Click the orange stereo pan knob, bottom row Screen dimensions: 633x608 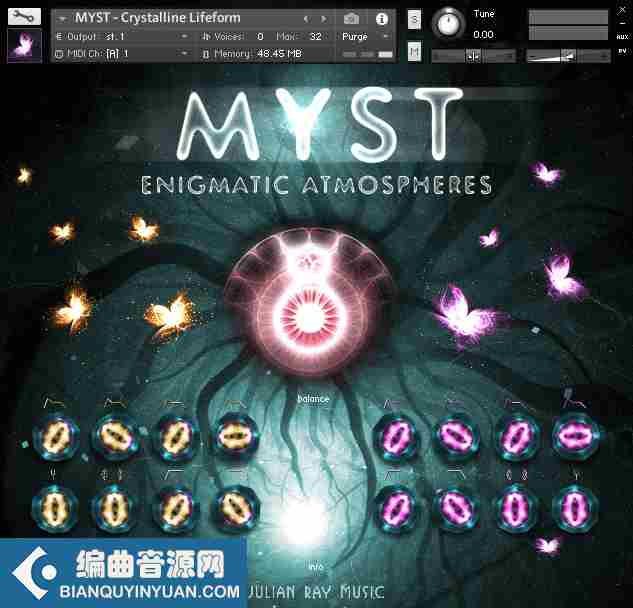point(114,508)
